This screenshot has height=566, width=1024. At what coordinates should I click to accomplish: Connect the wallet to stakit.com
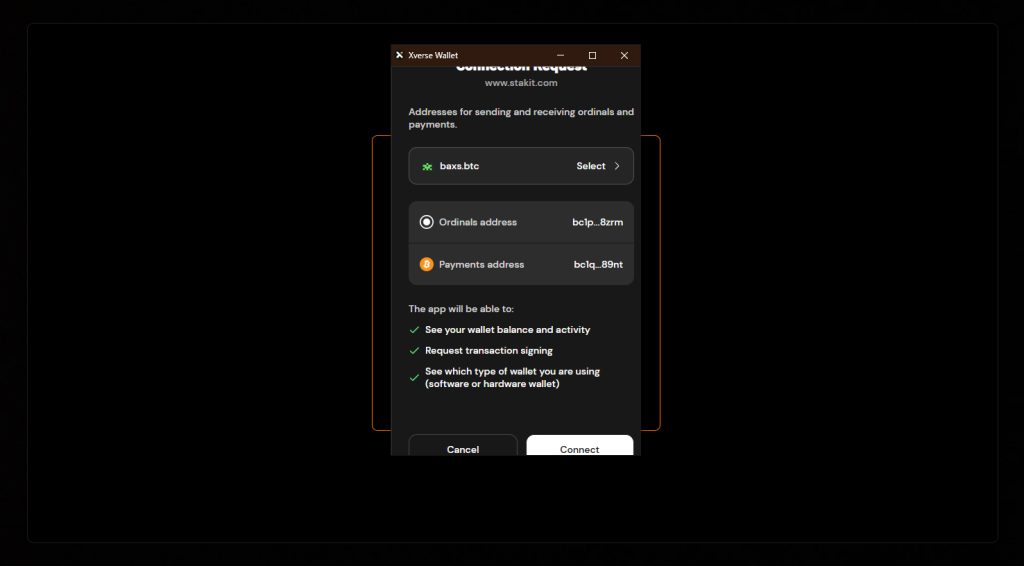click(x=580, y=445)
